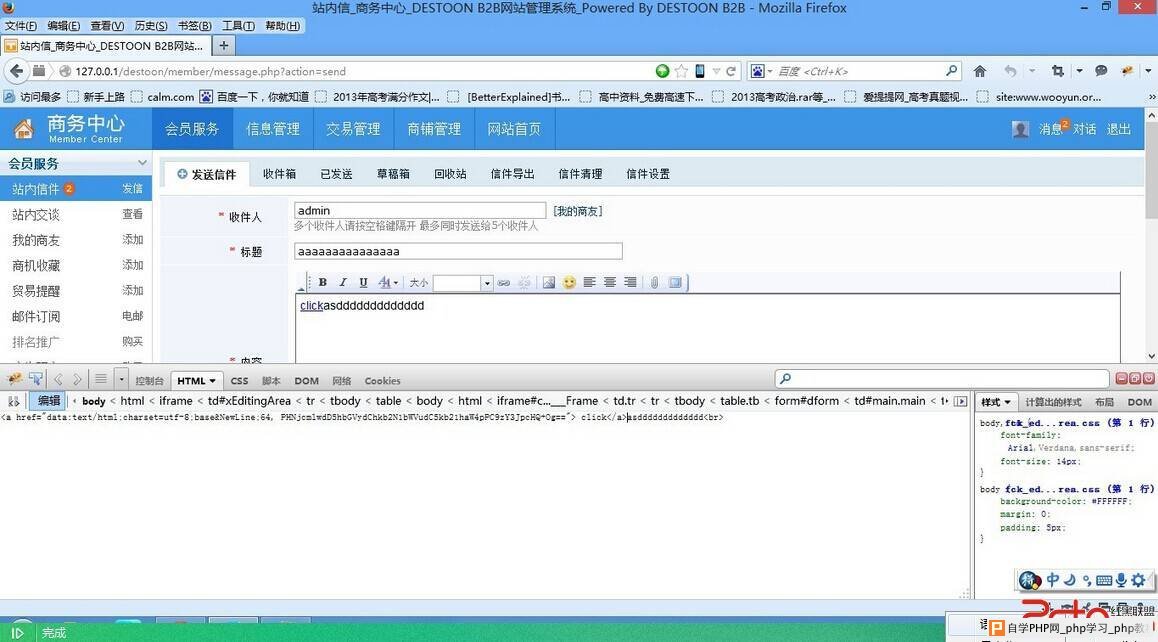This screenshot has height=642, width=1158.
Task: Open the 书签(B) bookmarks menu
Action: pyautogui.click(x=195, y=26)
